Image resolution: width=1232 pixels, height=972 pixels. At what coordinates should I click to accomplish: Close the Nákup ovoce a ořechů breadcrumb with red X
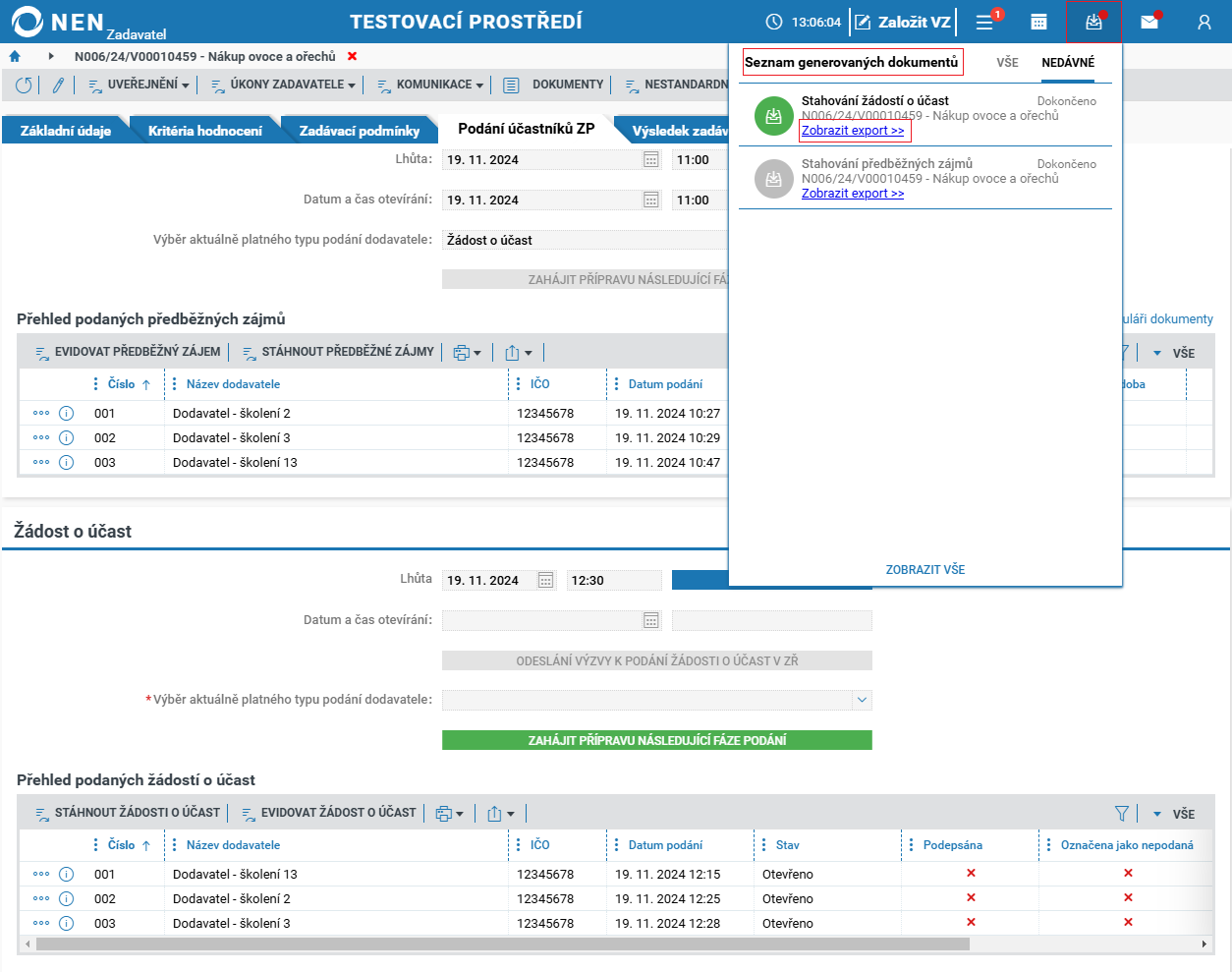click(353, 57)
